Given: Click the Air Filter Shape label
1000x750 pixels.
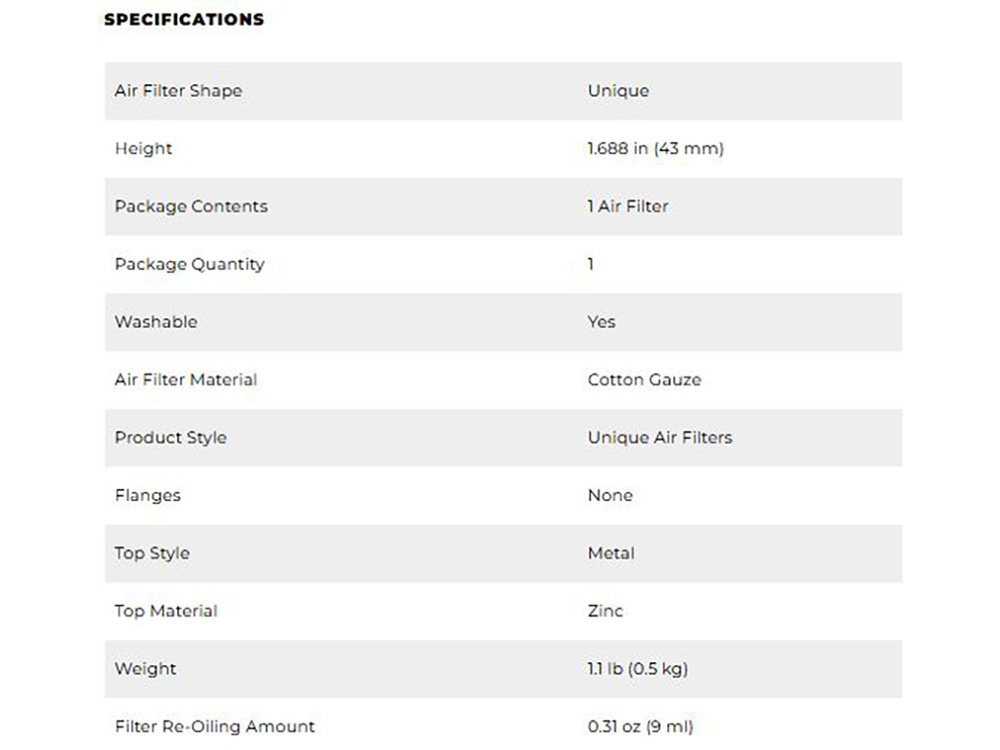Looking at the screenshot, I should (178, 91).
